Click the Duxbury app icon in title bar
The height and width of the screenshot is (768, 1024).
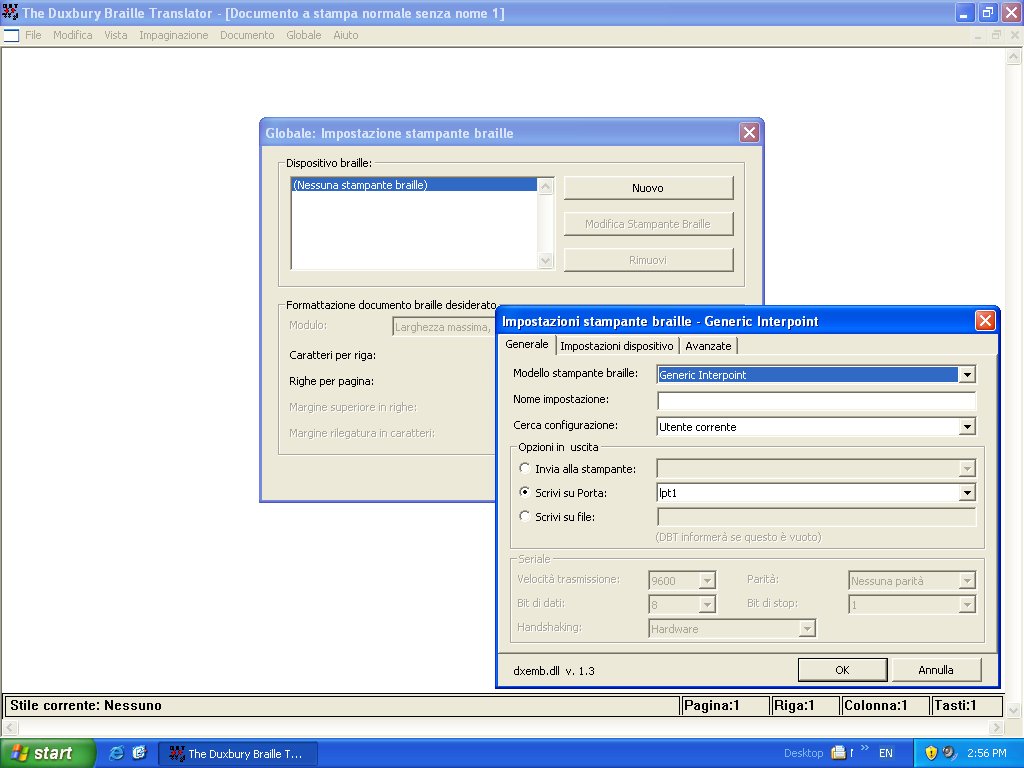10,12
